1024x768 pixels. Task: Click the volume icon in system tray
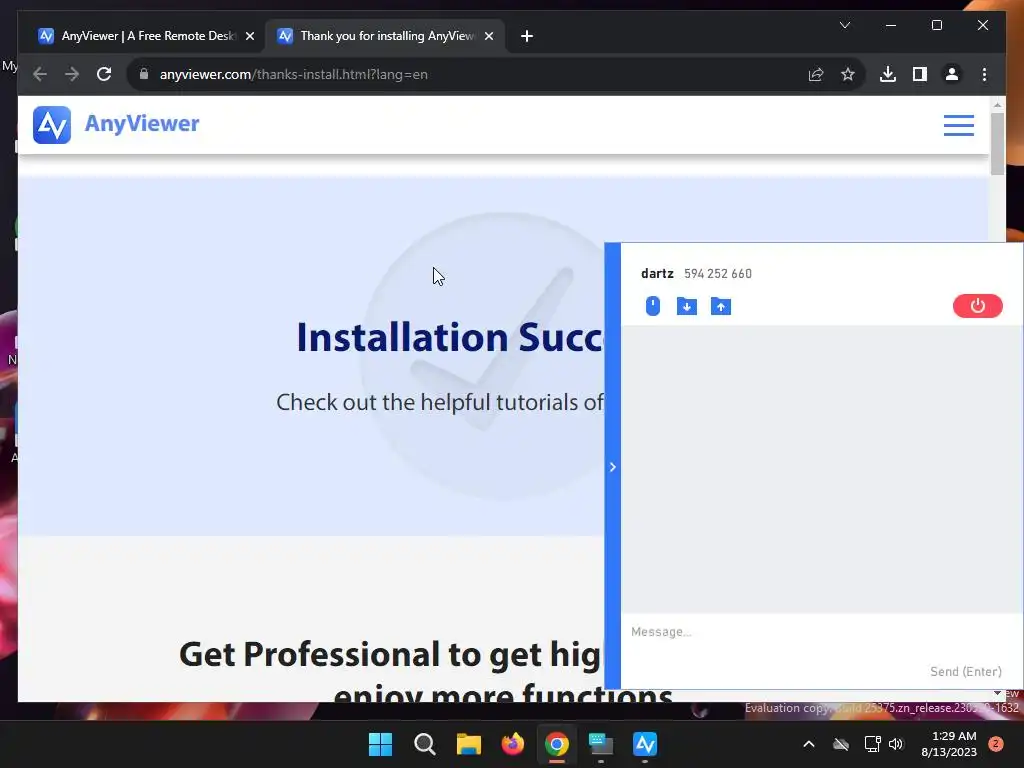[x=896, y=744]
